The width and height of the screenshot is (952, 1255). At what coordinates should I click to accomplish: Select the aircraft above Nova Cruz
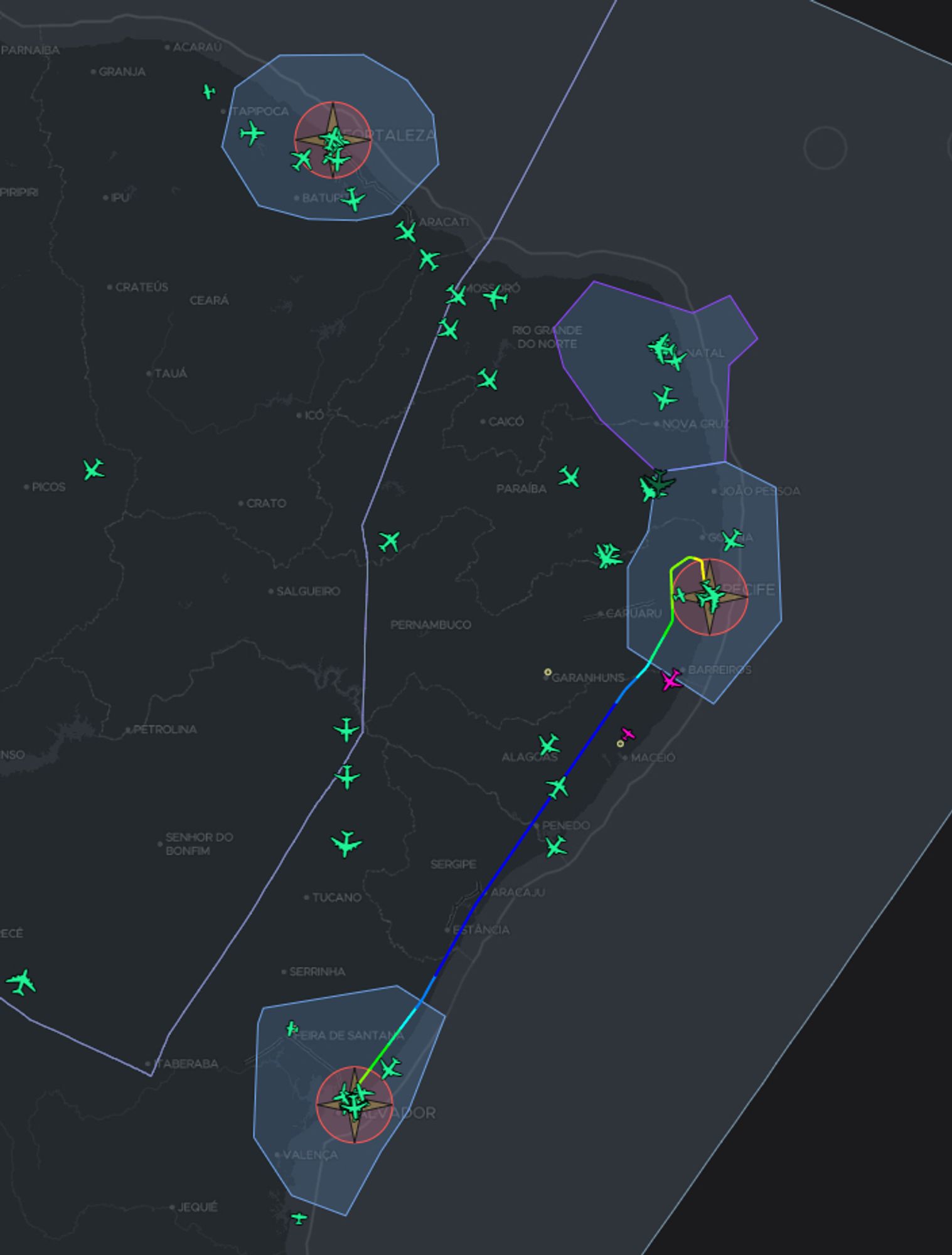pyautogui.click(x=665, y=398)
